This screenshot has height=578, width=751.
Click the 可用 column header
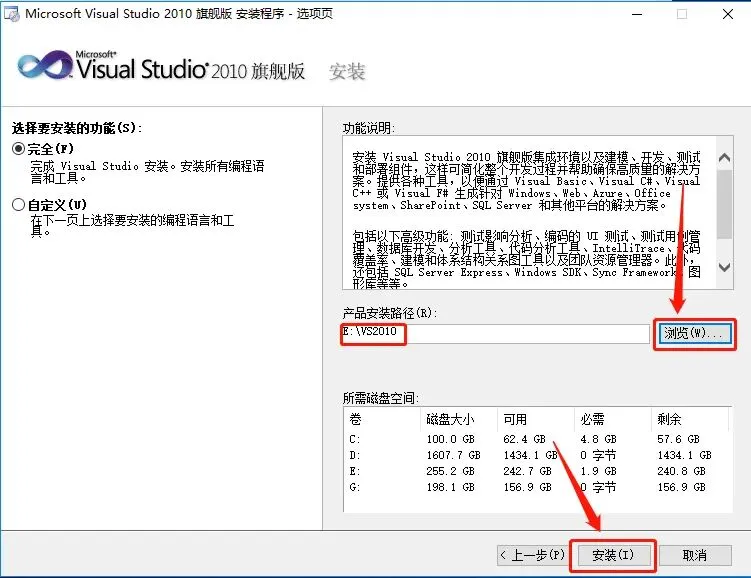pos(536,419)
